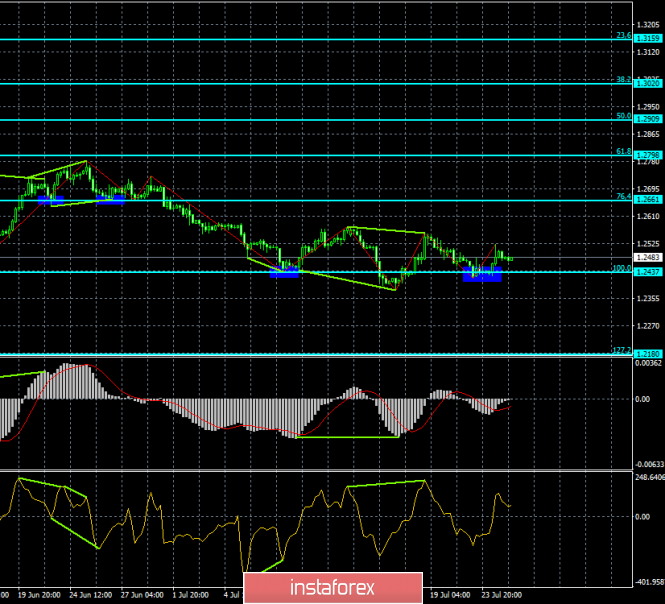
Task: Click the blue marker beside the 1.2661 peak
Action: pos(111,199)
